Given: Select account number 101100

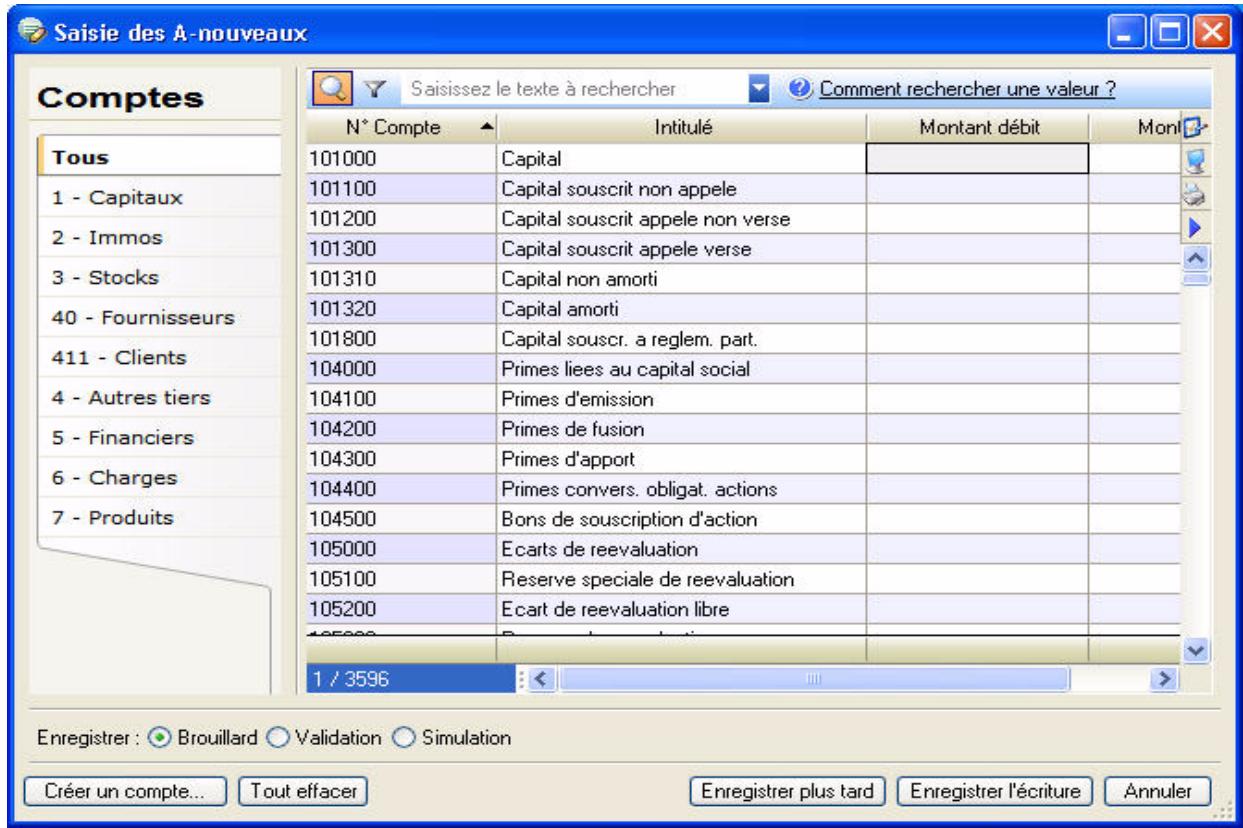Looking at the screenshot, I should coord(402,187).
